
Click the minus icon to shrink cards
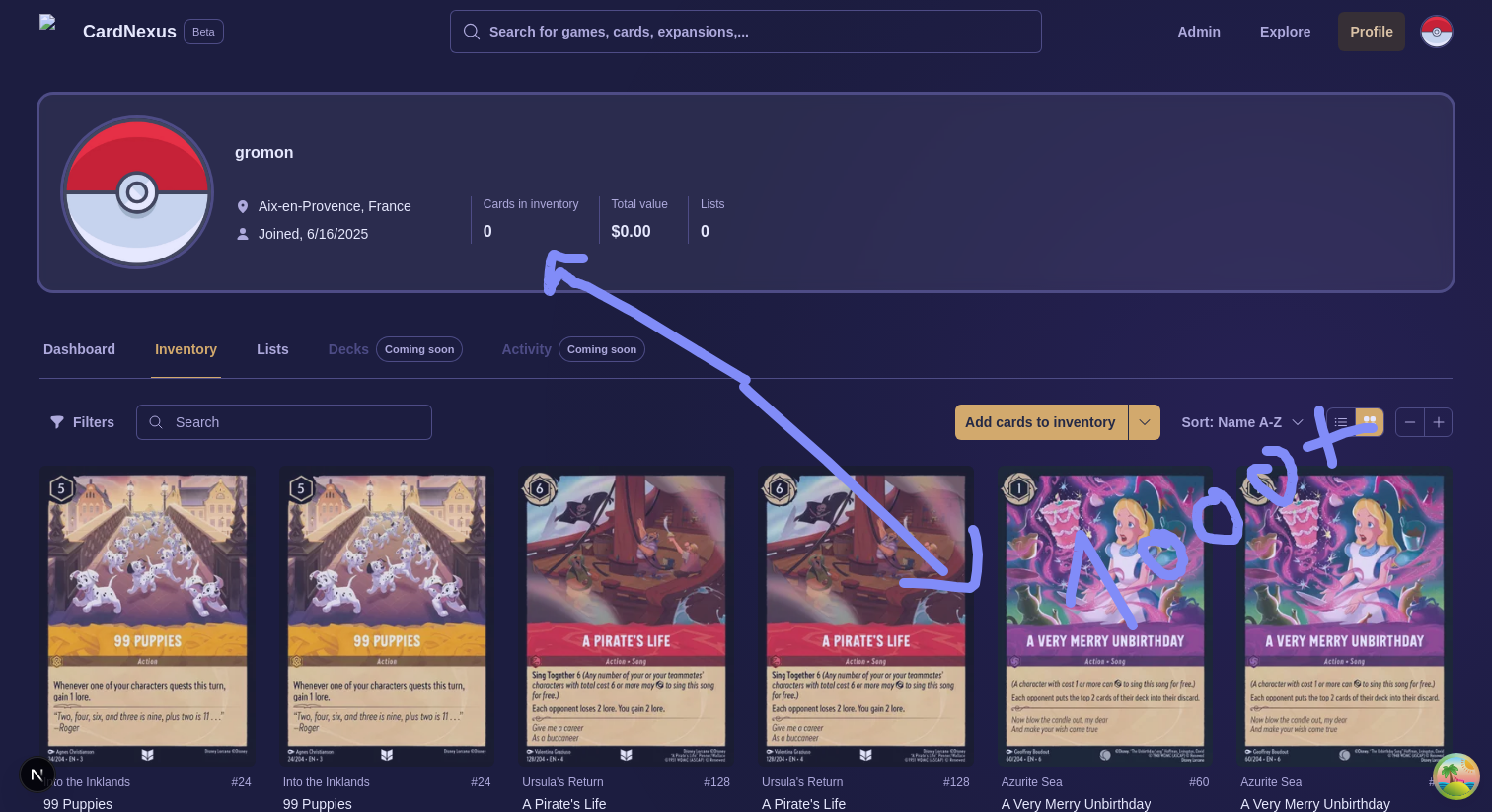pos(1410,422)
